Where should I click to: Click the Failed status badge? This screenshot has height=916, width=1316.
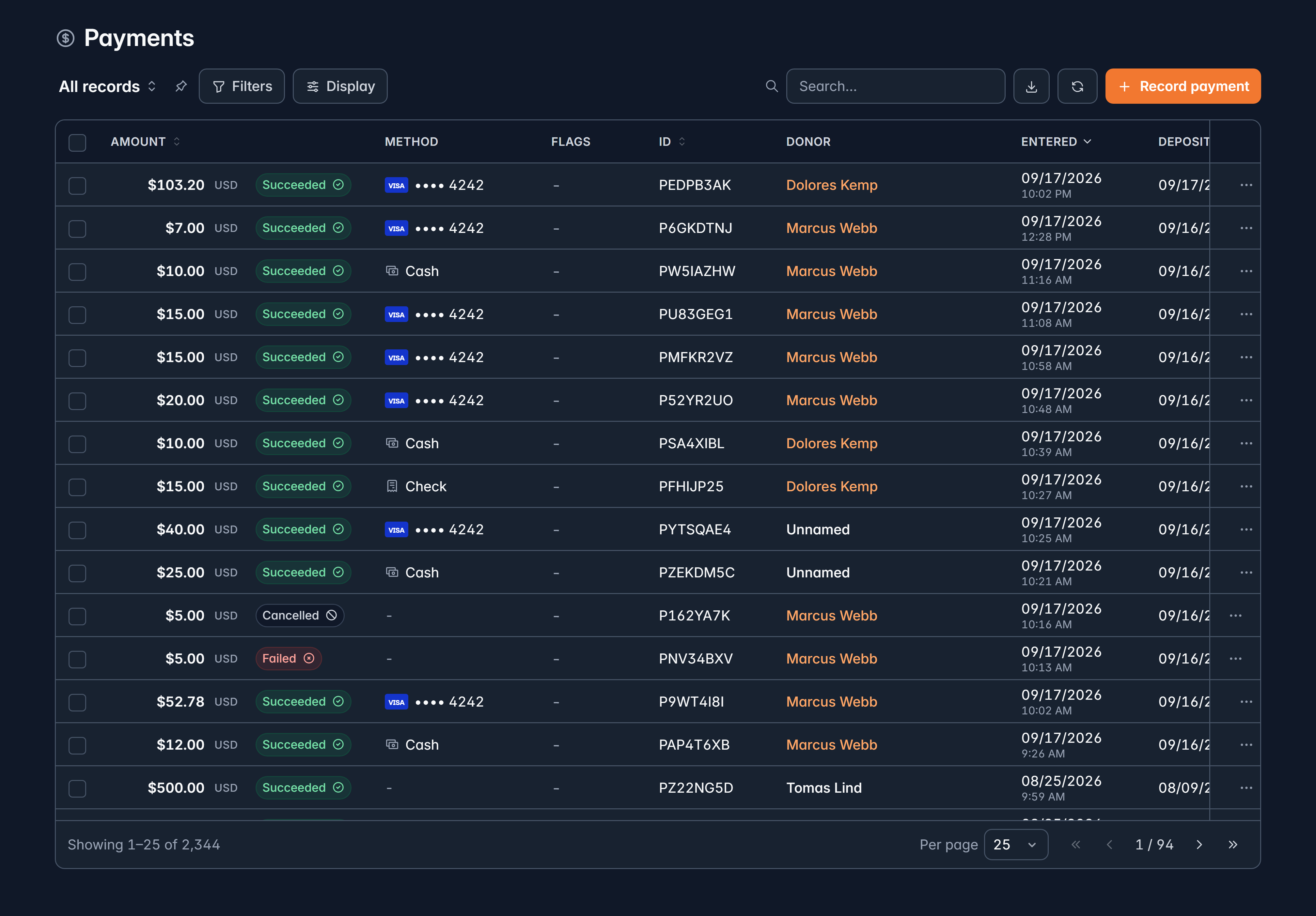[x=288, y=659]
